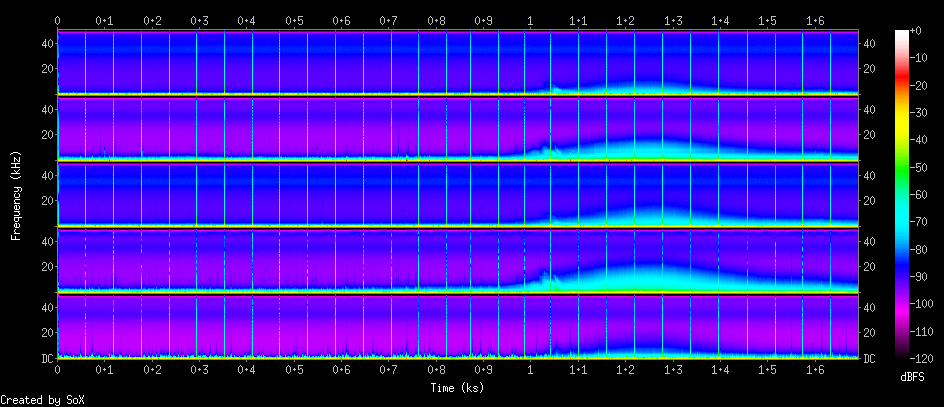This screenshot has height=407, width=944.
Task: Click the '-120' label on dBFS scale
Action: pyautogui.click(x=925, y=358)
